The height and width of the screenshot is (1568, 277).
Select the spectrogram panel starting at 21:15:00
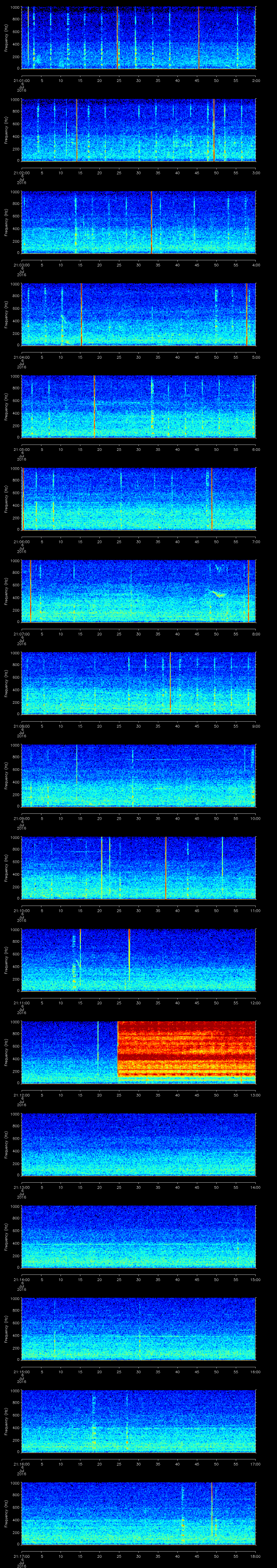coord(139,1329)
